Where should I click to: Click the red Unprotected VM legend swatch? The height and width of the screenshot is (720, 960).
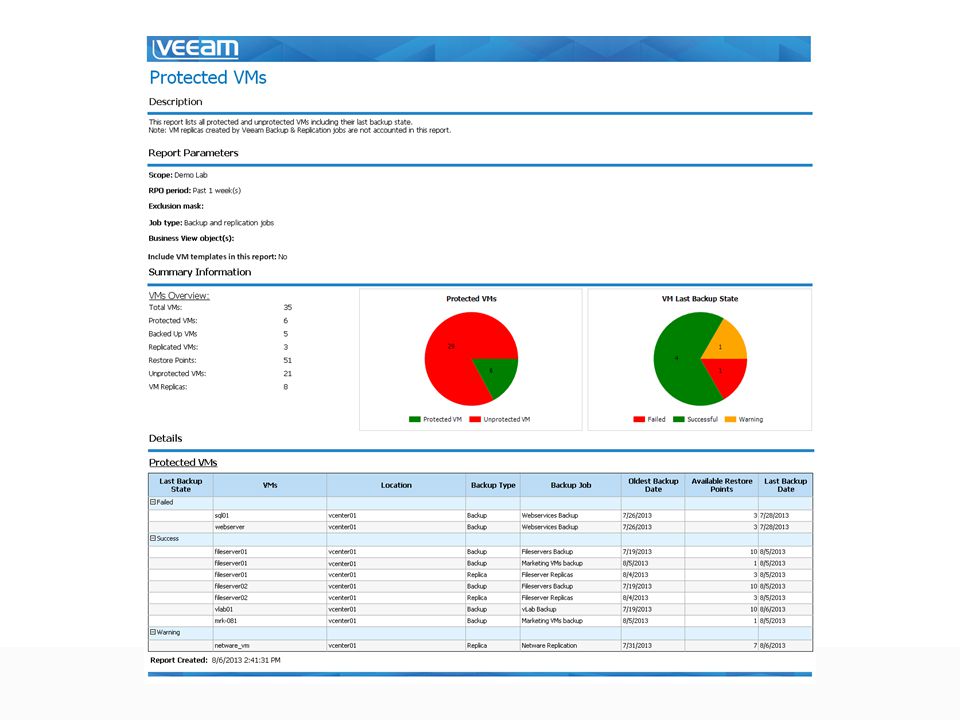pos(474,419)
